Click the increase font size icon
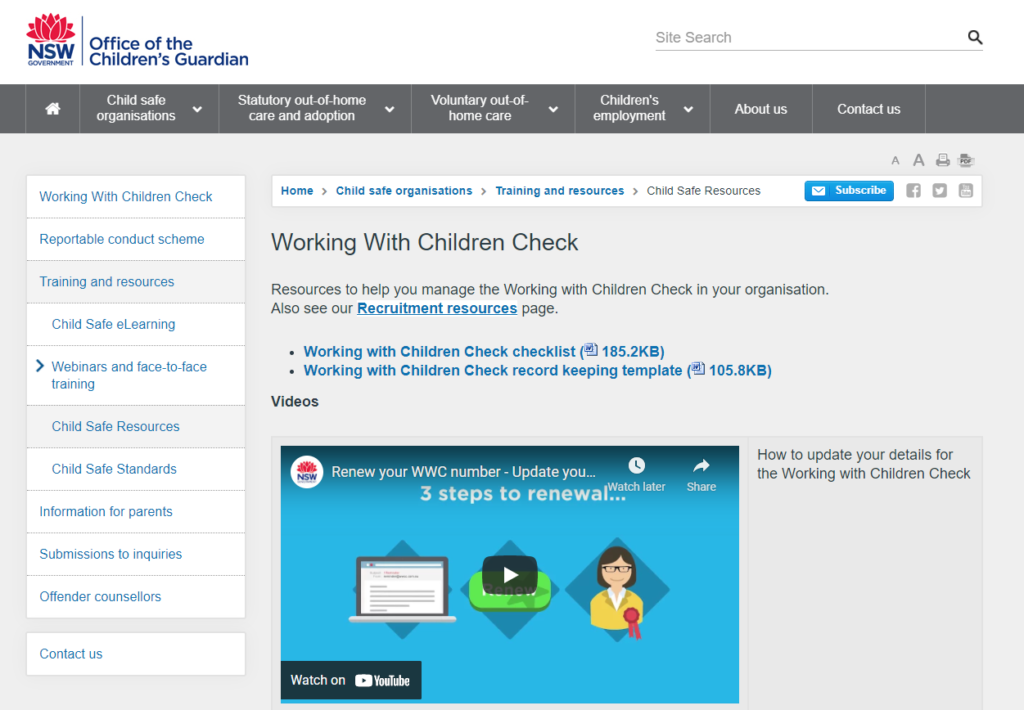Viewport: 1024px width, 710px height. tap(918, 160)
